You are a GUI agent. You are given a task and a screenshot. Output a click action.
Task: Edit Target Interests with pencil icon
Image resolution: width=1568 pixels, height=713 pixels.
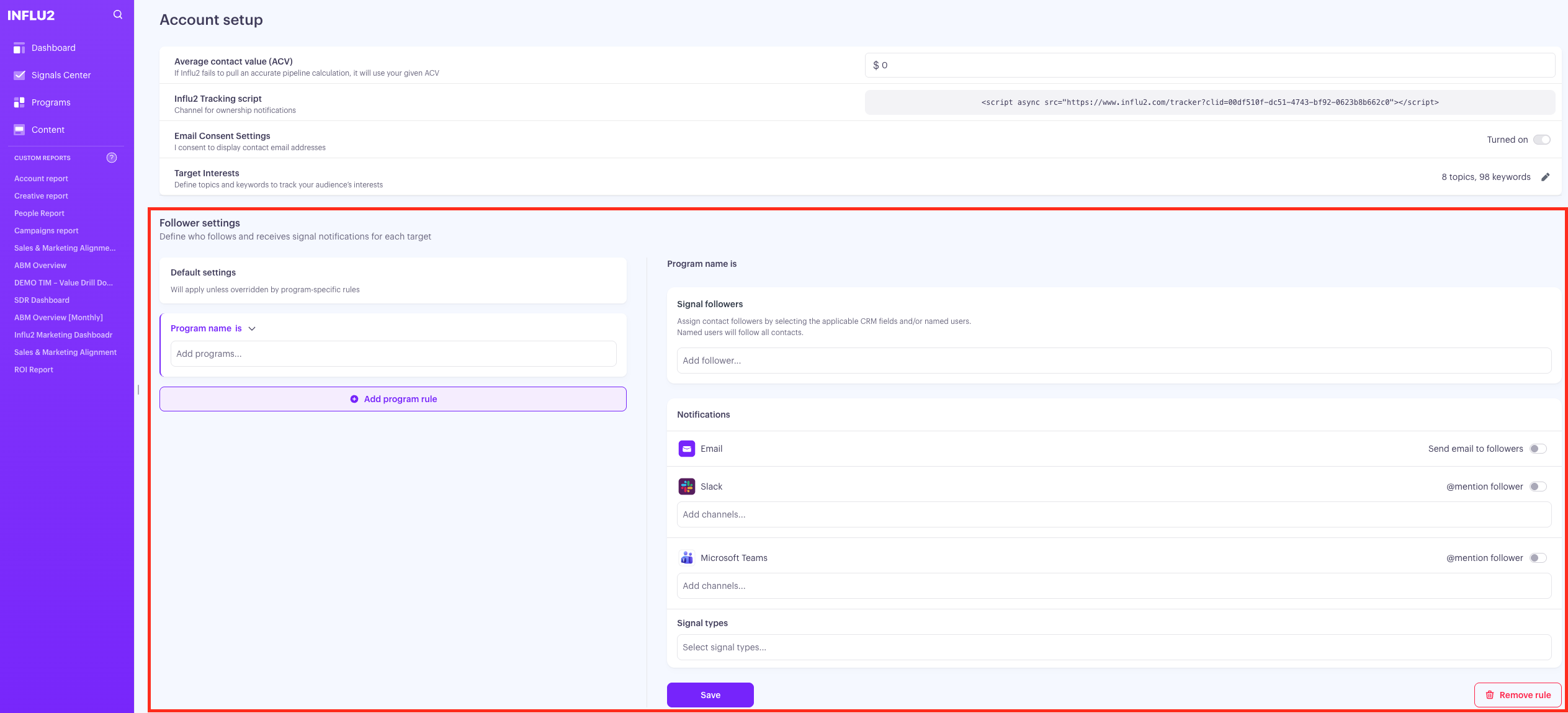1545,177
